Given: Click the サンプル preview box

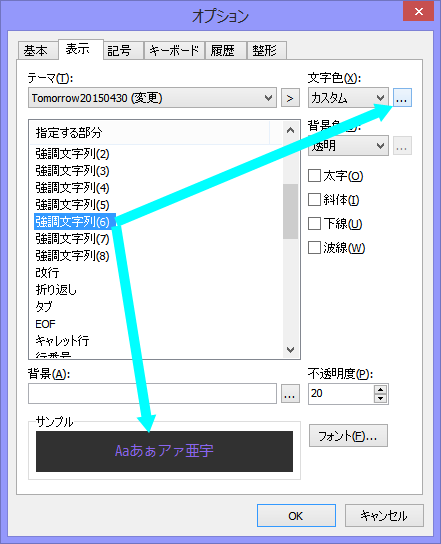Looking at the screenshot, I should (164, 451).
